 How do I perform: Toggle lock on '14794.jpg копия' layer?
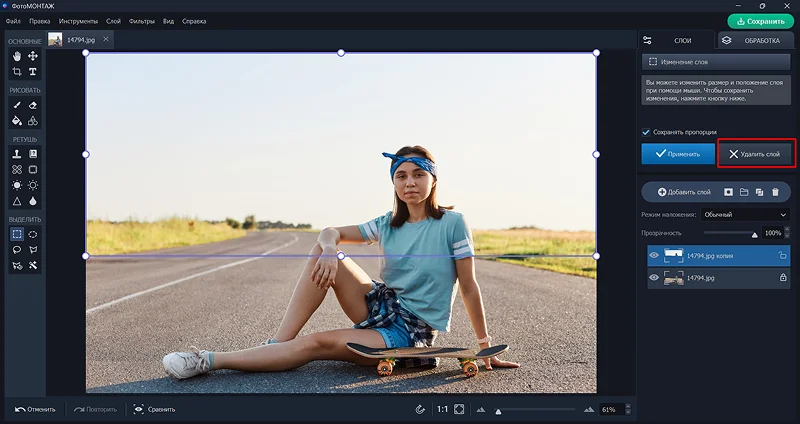[783, 256]
